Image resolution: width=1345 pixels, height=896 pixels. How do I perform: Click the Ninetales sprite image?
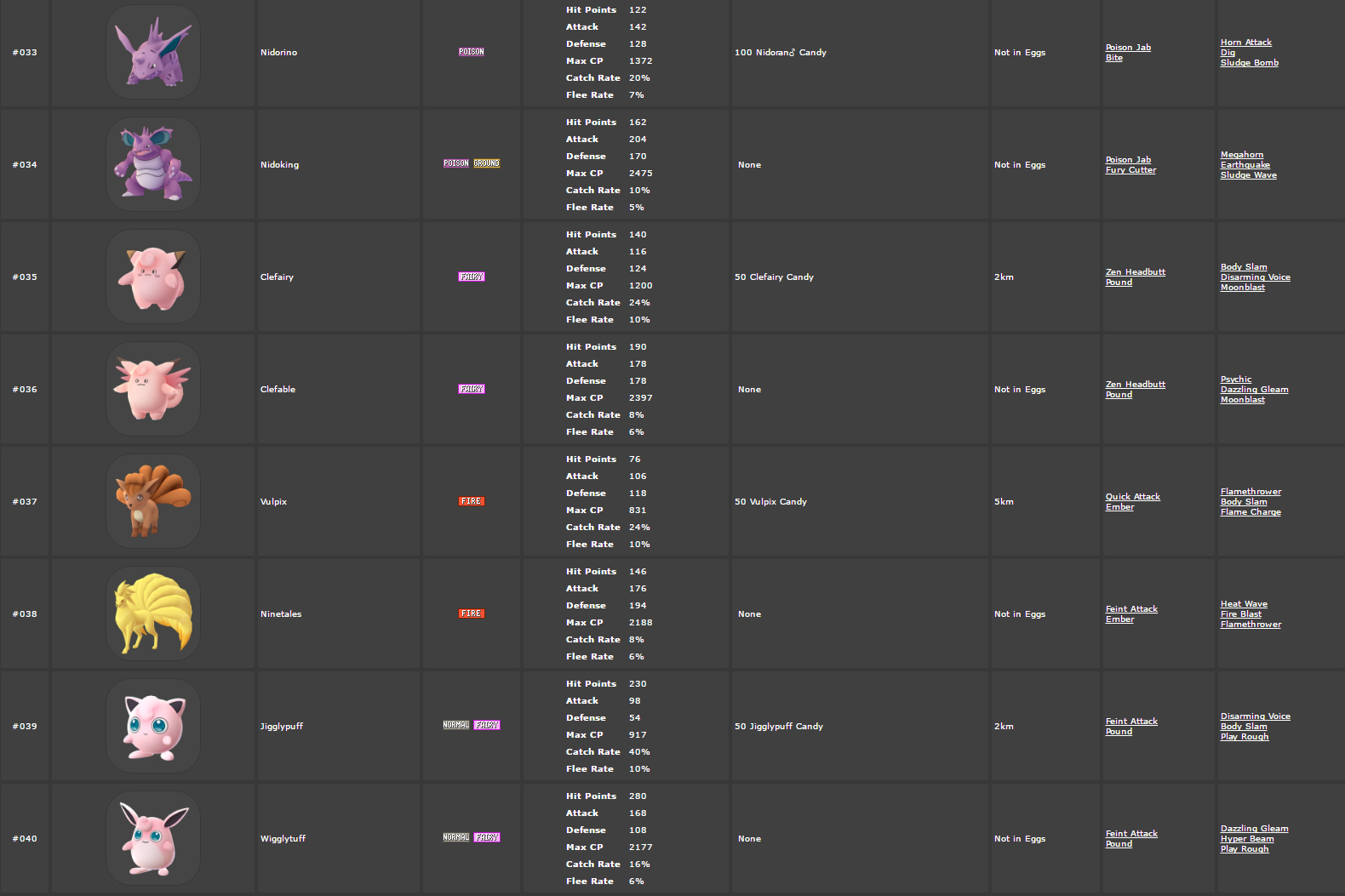152,613
